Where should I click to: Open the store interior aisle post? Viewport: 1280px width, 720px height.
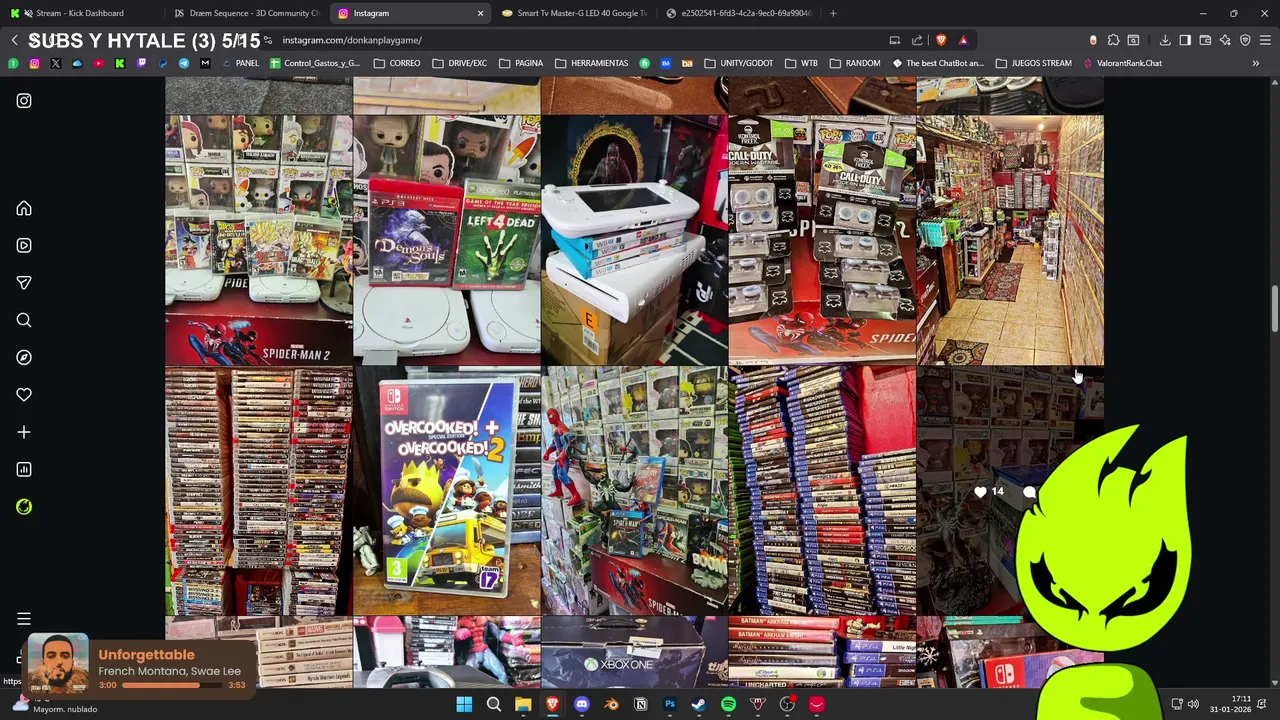click(1010, 240)
